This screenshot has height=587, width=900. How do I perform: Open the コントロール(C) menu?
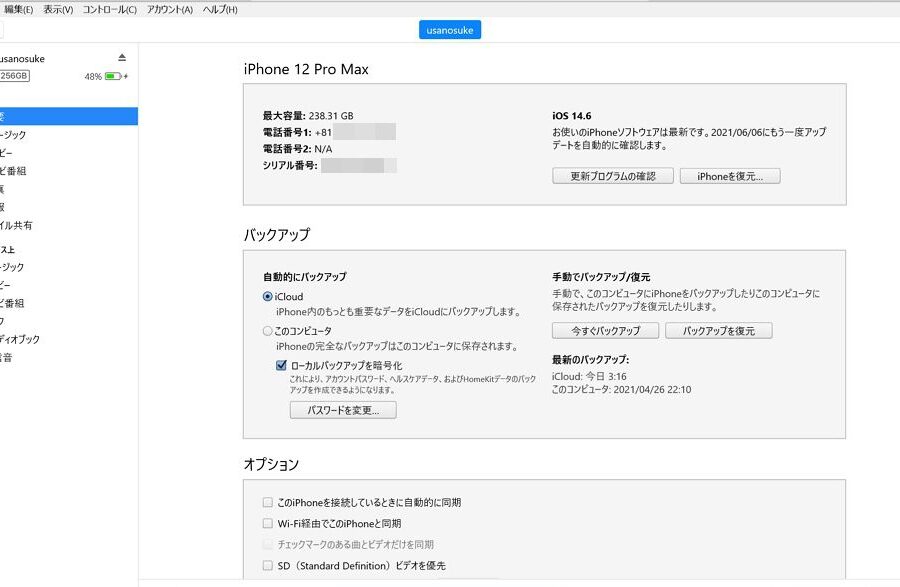tap(110, 9)
